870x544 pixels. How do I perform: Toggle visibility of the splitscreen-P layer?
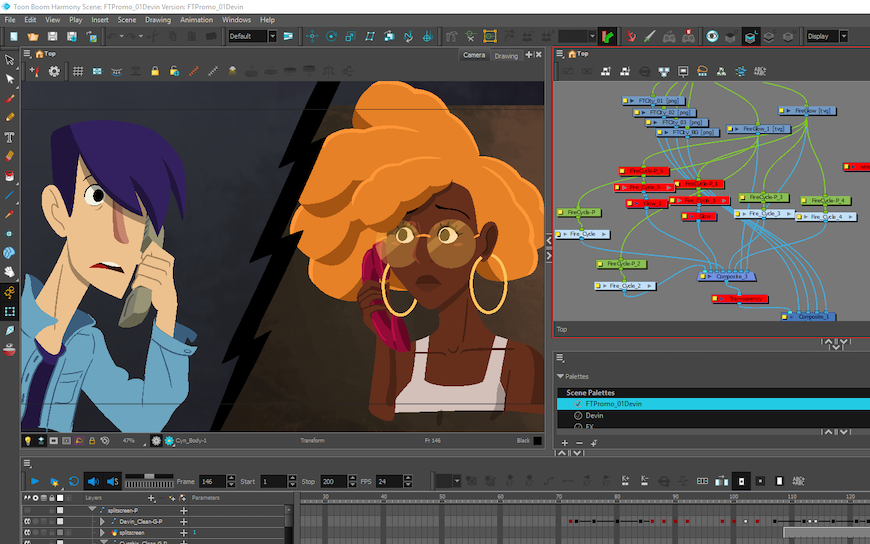(x=28, y=510)
